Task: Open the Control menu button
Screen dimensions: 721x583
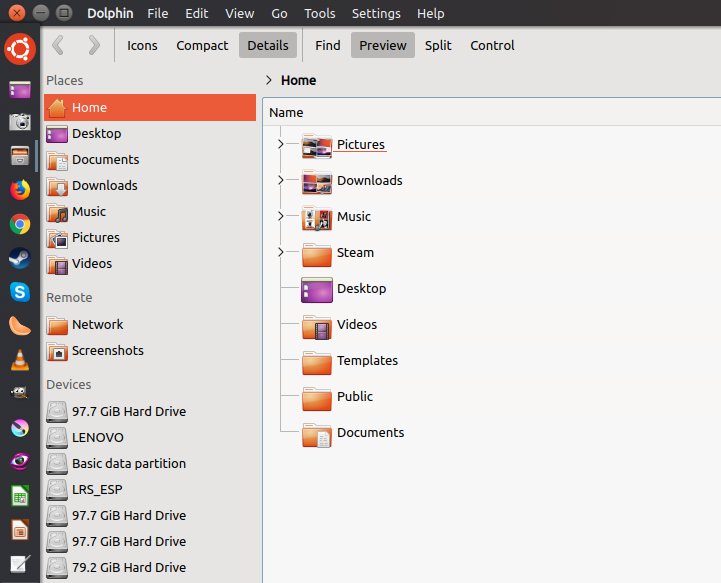Action: pos(492,46)
